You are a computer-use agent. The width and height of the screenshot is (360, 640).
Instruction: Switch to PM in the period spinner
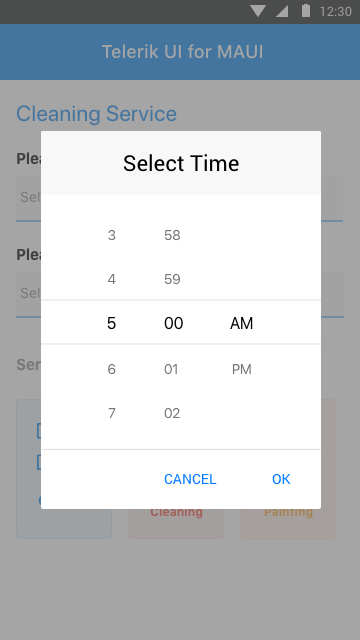(x=242, y=369)
